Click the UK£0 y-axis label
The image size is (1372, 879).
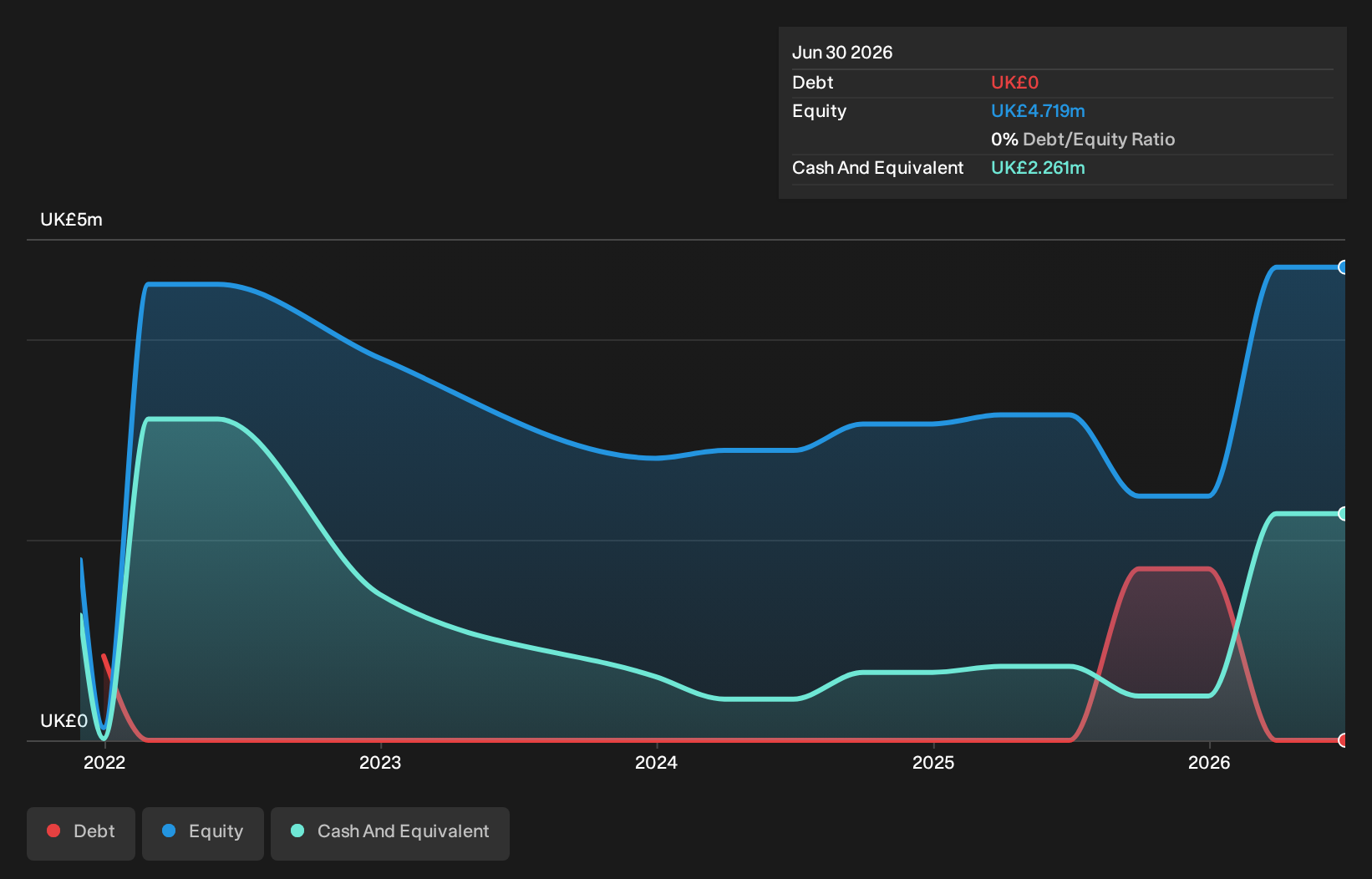(x=64, y=721)
